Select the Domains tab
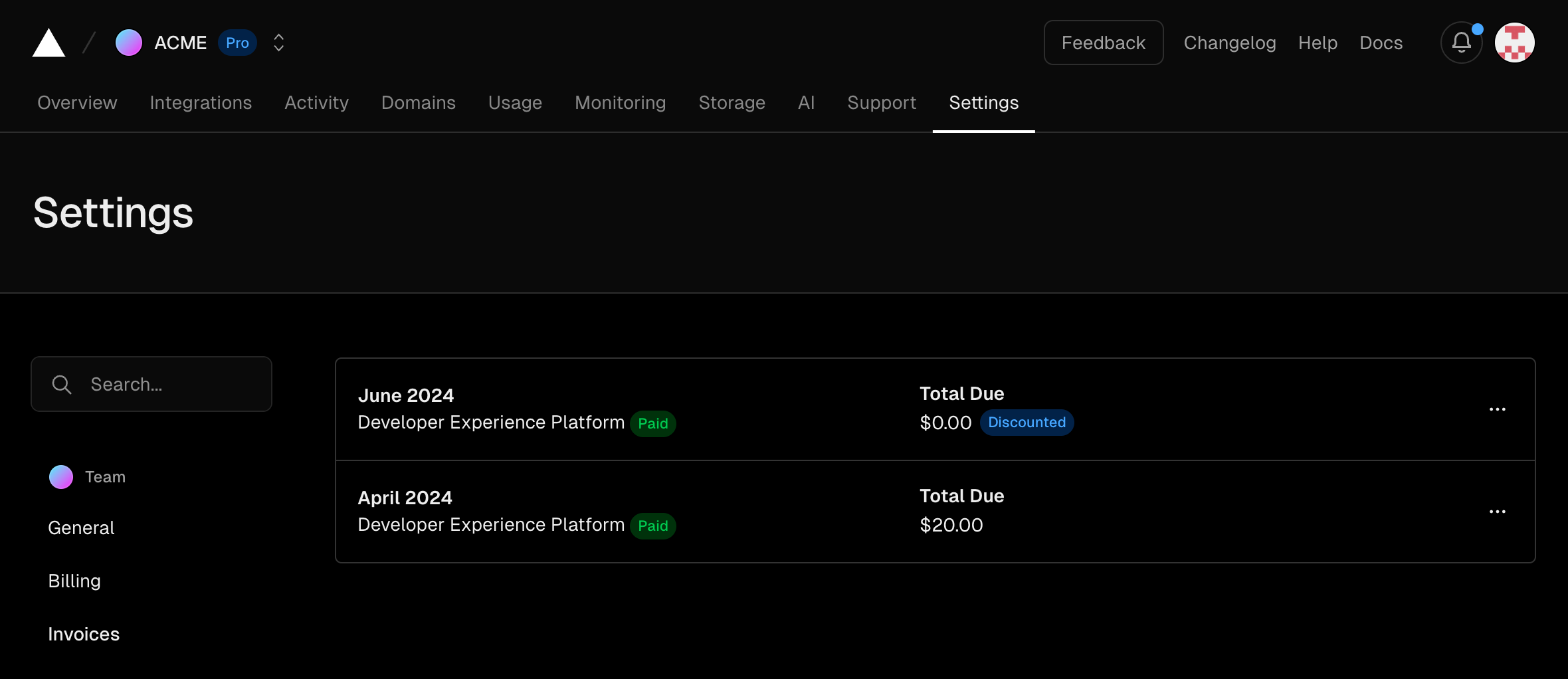Viewport: 1568px width, 679px height. coord(418,103)
